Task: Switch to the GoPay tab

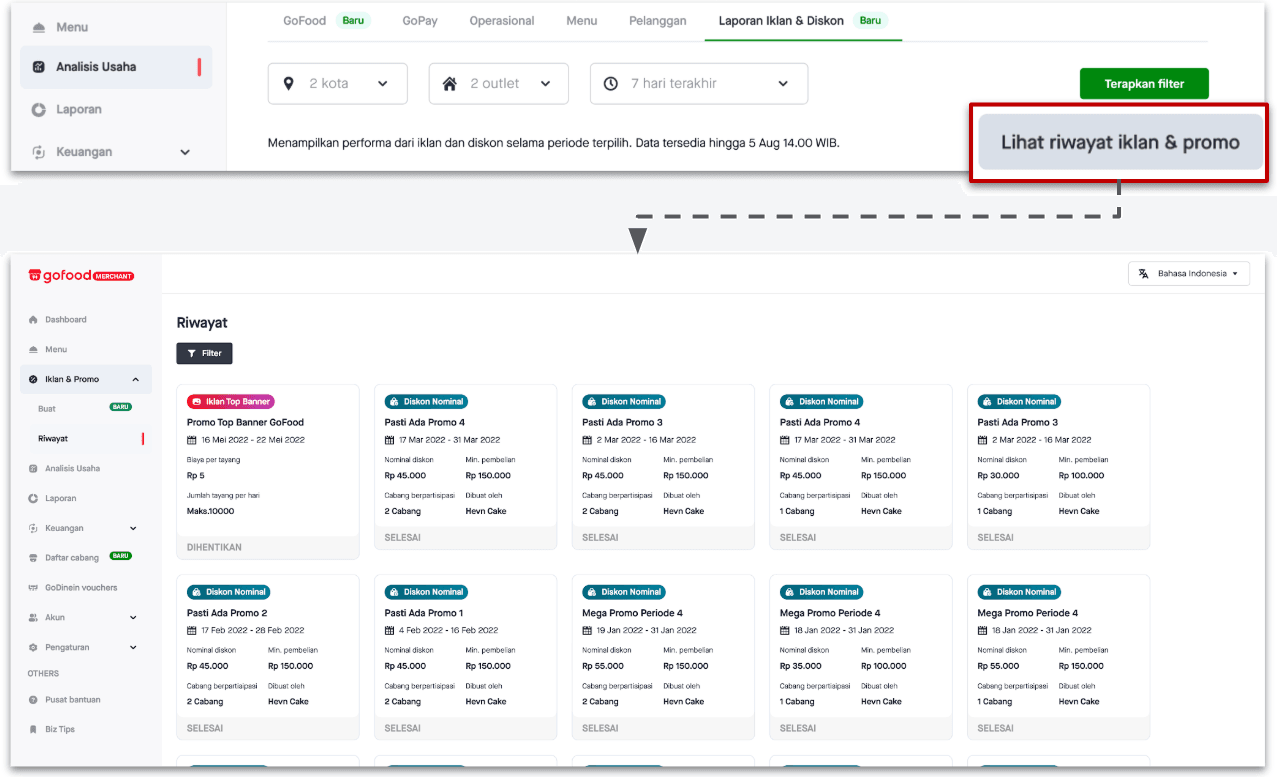Action: pos(420,21)
